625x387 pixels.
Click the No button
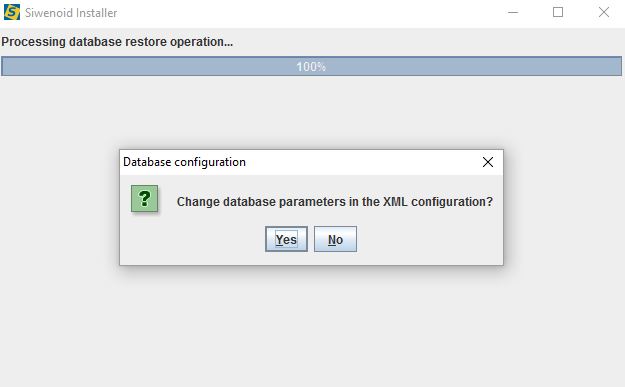tap(335, 239)
